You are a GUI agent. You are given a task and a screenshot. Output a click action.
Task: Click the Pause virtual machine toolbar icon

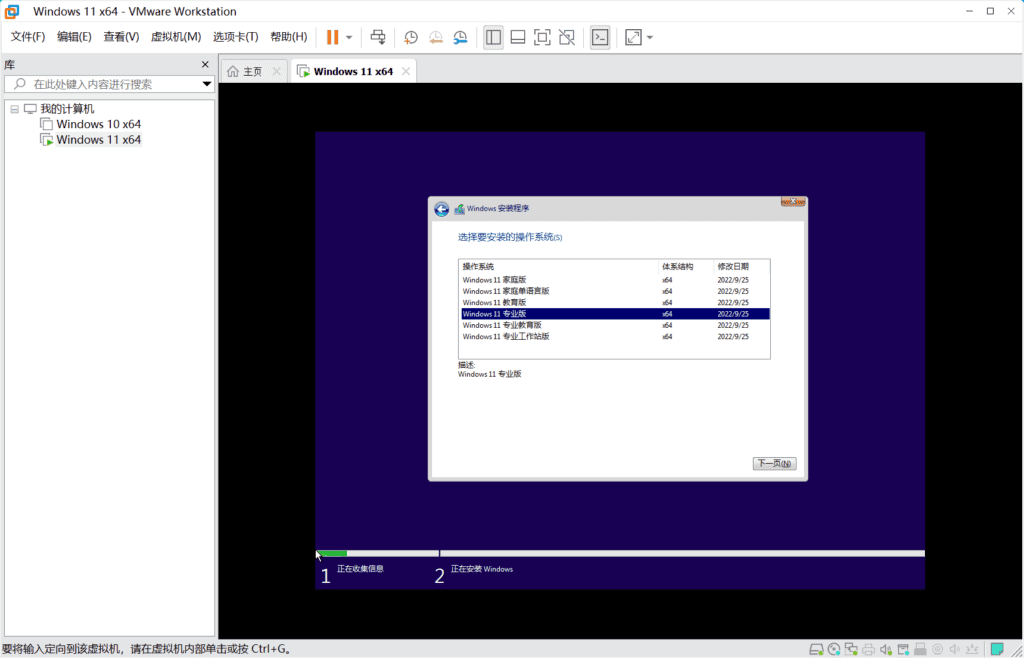(x=332, y=37)
